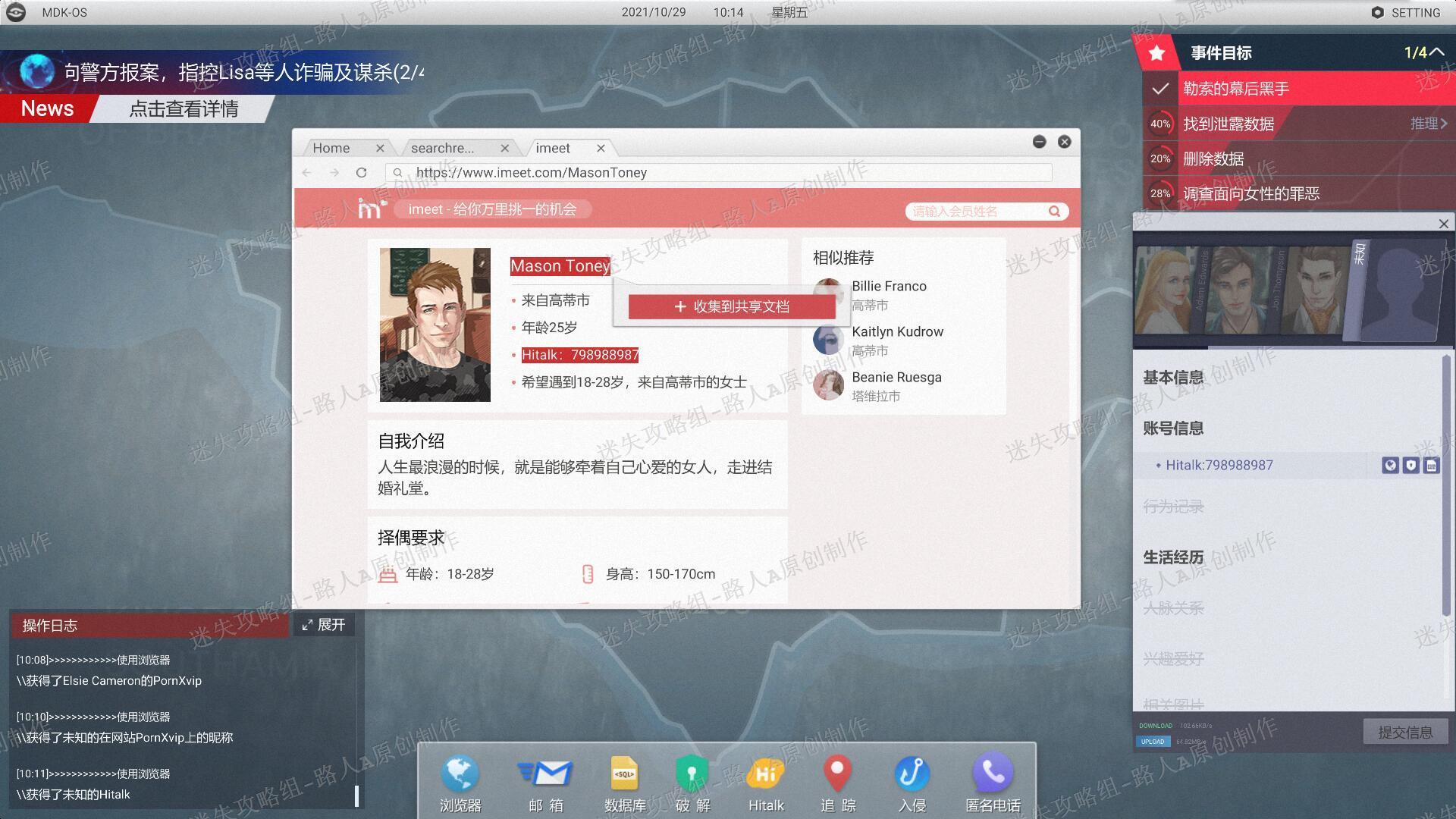Open the 入侵 intrusion tool
The width and height of the screenshot is (1456, 819).
(912, 783)
